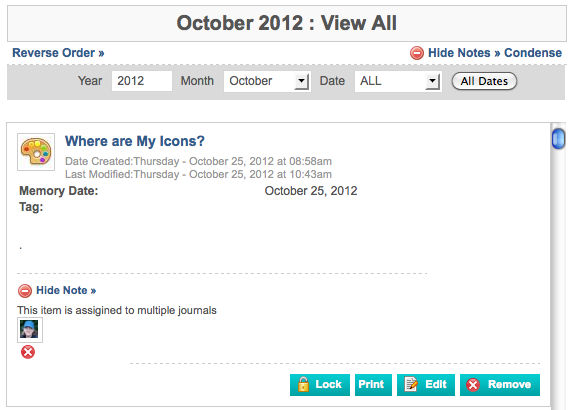Open the journal avatar thumbnail with blue cap

30,330
